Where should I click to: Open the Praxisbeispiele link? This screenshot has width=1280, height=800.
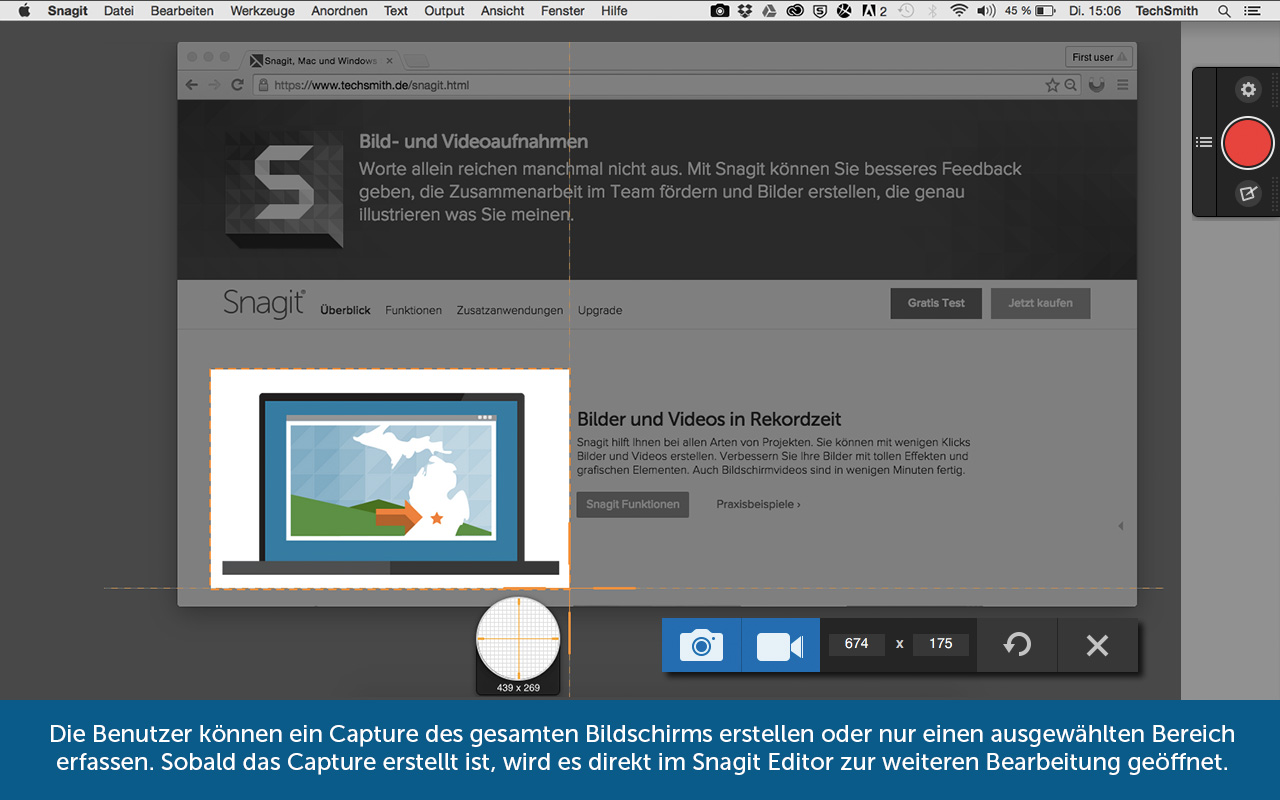(x=758, y=504)
